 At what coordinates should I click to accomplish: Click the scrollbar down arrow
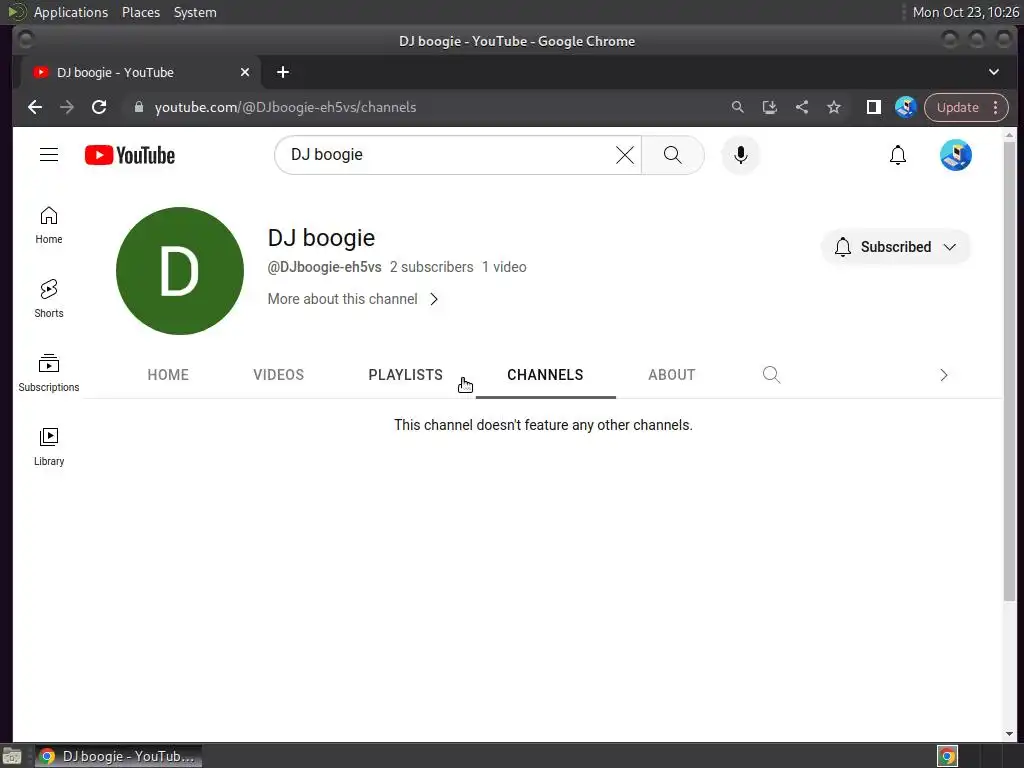pos(1010,733)
